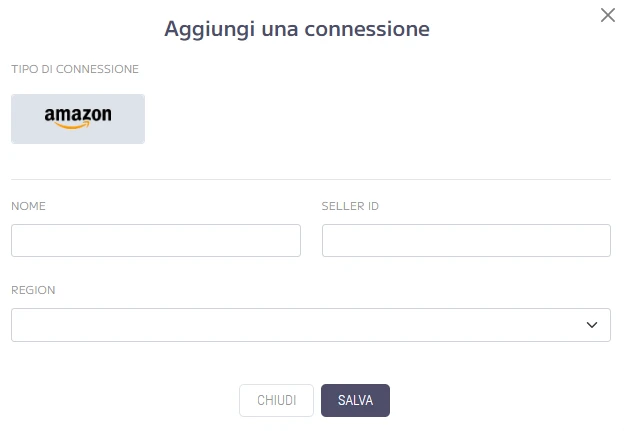The image size is (624, 431).
Task: Click the 'Aggiungi una connessione' heading
Action: tap(297, 29)
